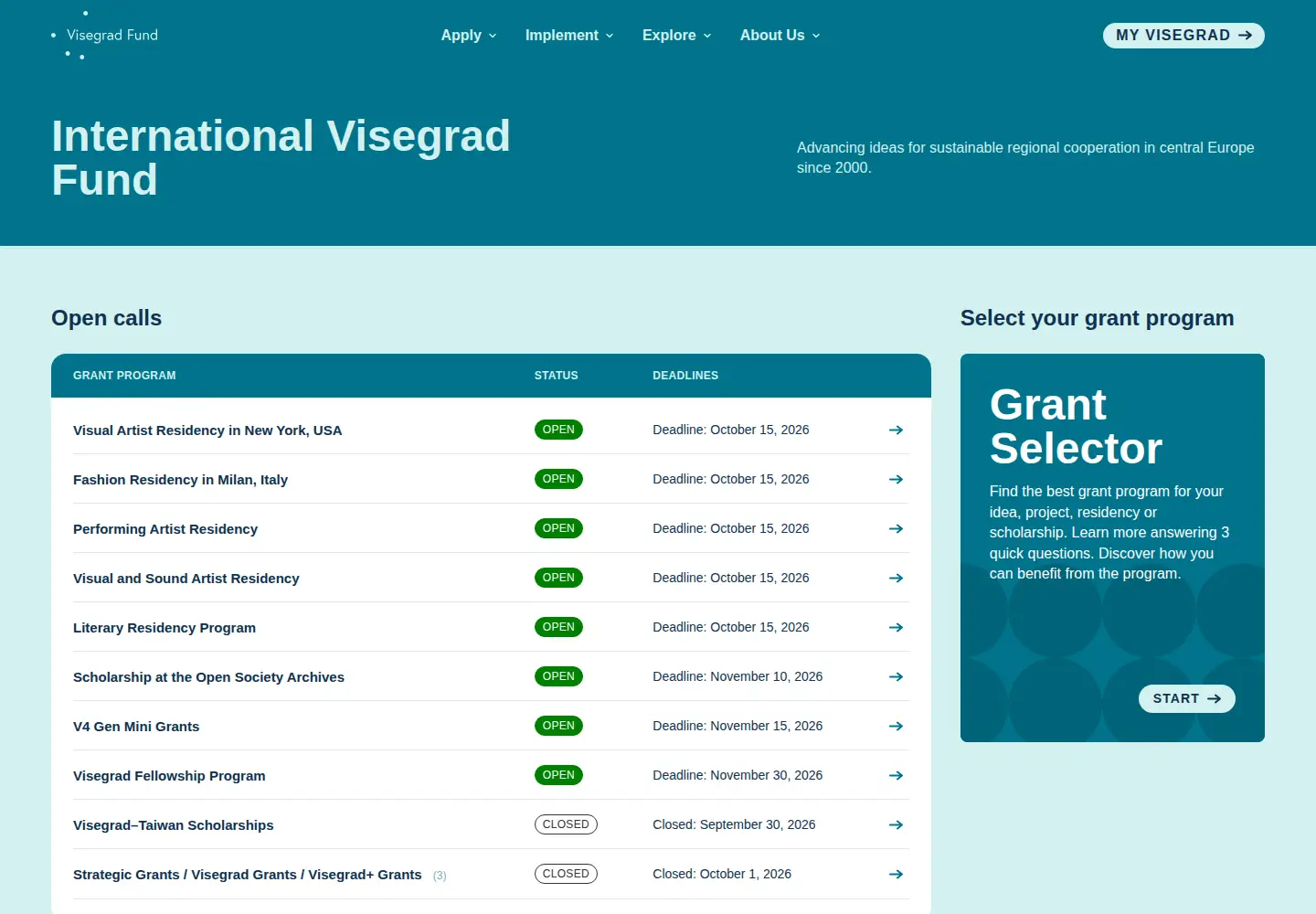This screenshot has width=1316, height=914.
Task: Click arrow for Visegrad Fellowship Program row
Action: click(x=896, y=775)
